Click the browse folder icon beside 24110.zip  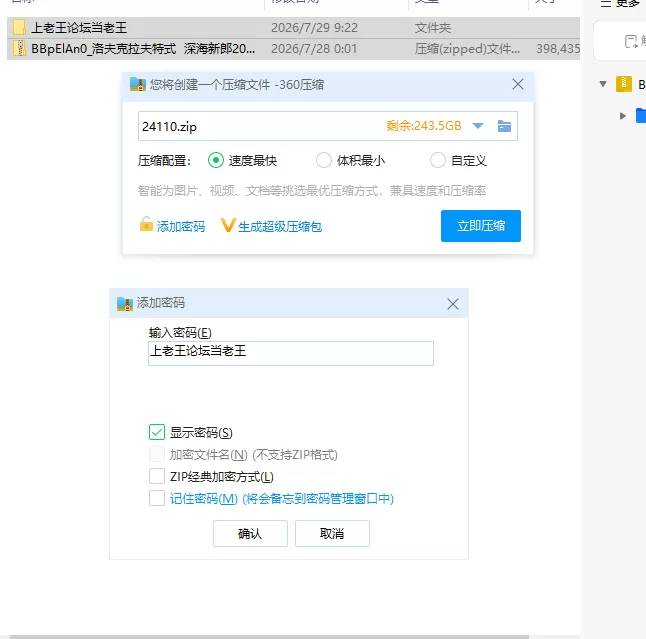[x=504, y=126]
